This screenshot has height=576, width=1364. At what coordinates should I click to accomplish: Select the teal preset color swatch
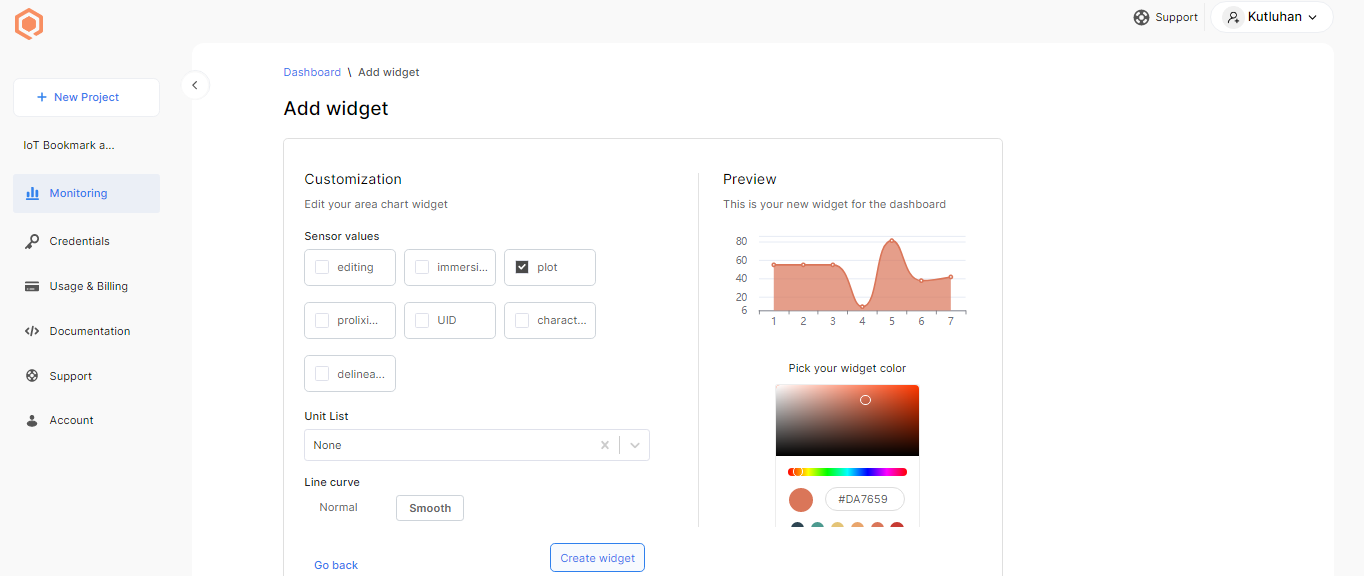pyautogui.click(x=817, y=524)
